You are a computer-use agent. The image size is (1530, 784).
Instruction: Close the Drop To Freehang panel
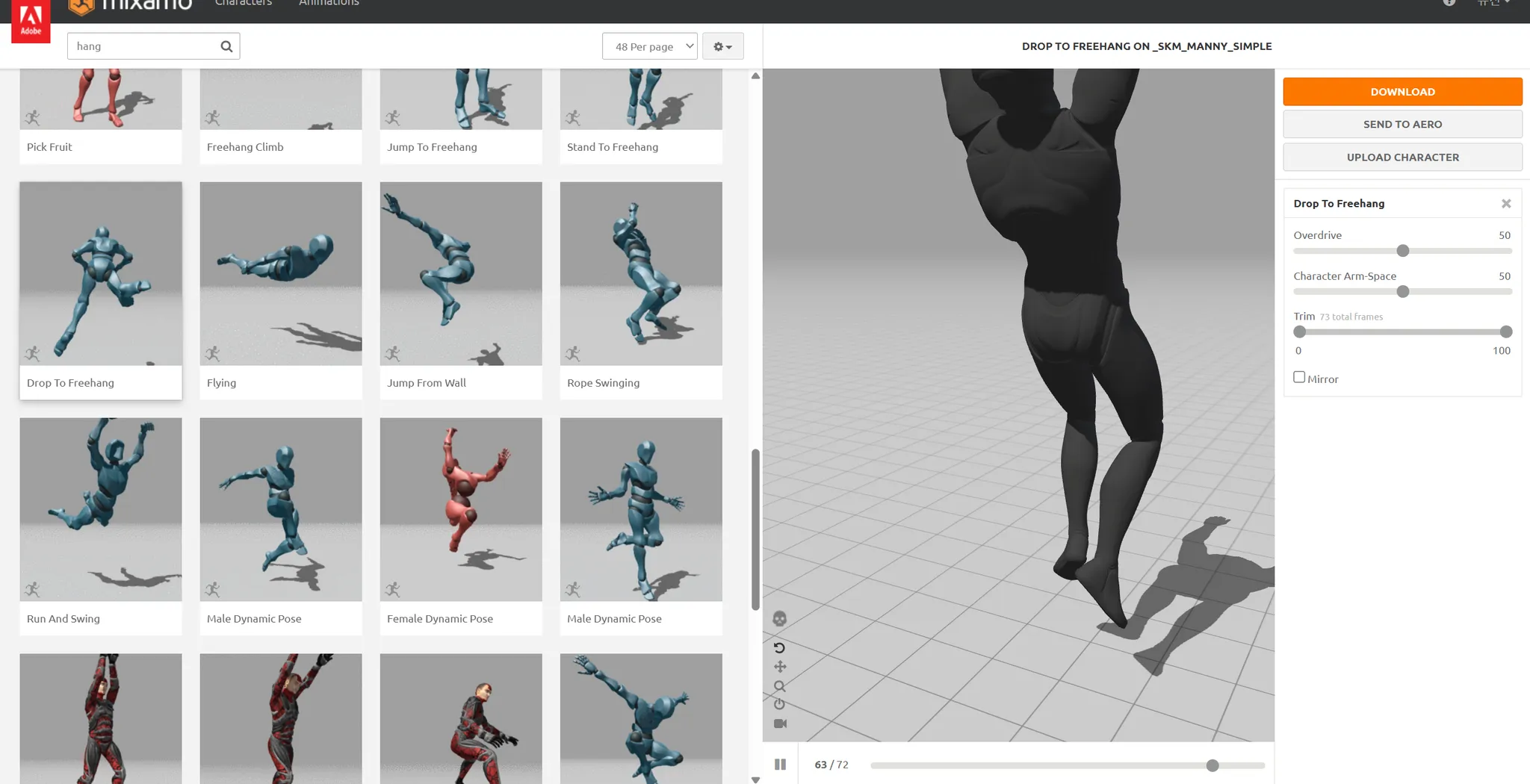pos(1506,204)
